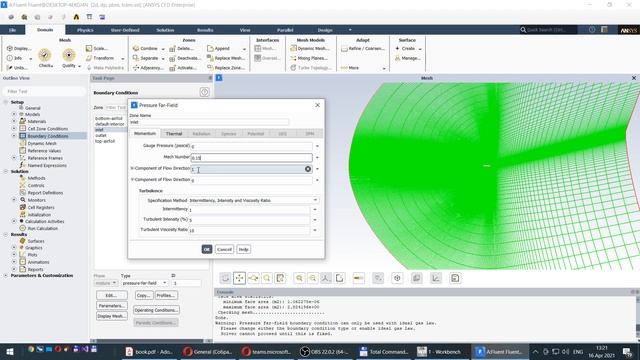Select General in Setup tree
Viewport: 640px width, 360px height.
(33, 108)
